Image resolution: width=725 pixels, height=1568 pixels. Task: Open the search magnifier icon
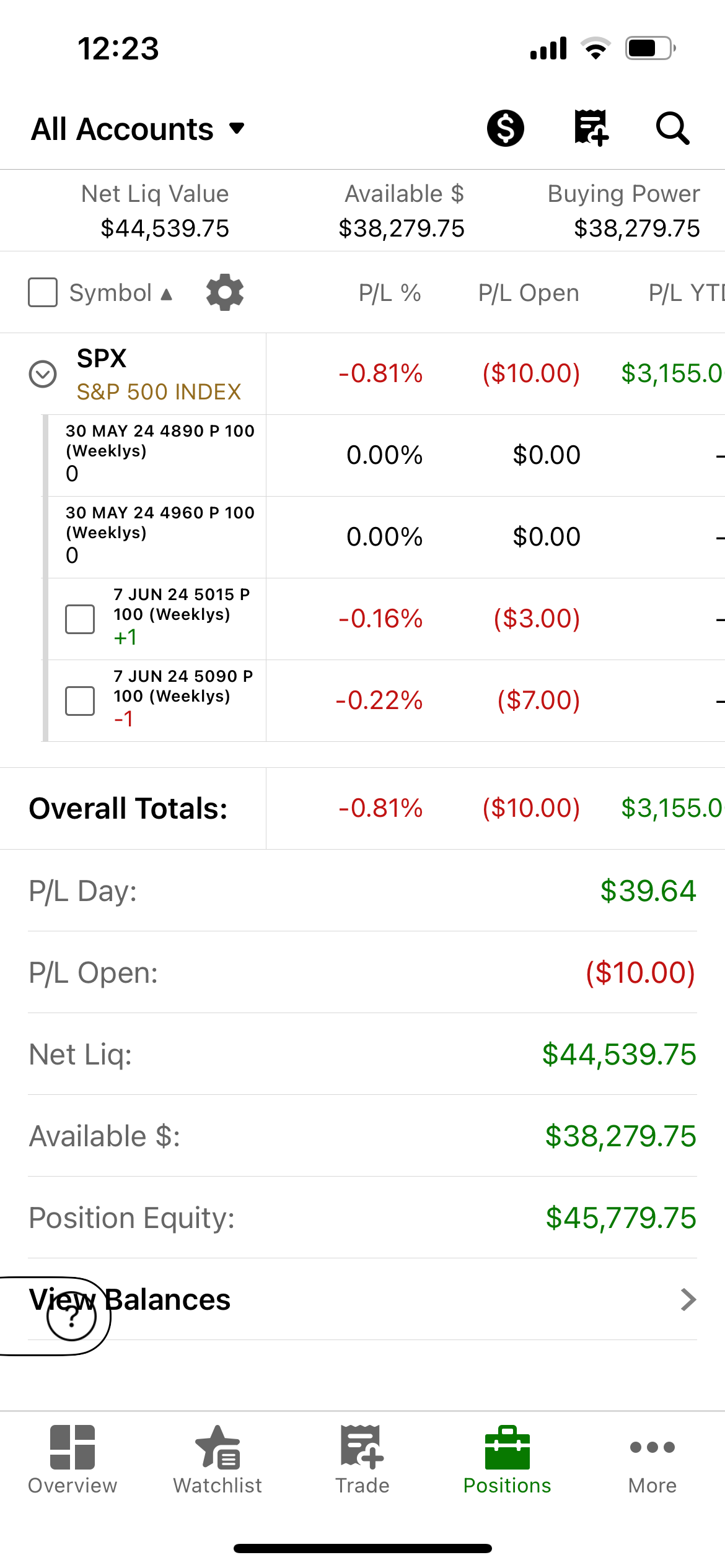click(672, 128)
